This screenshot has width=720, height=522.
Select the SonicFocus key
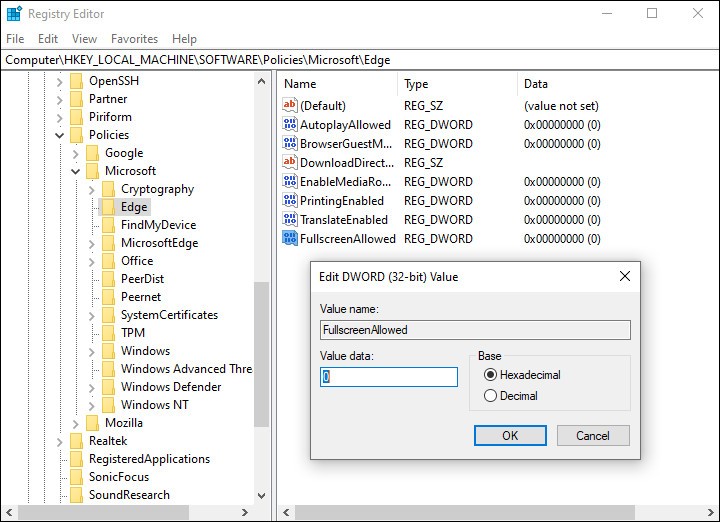click(x=119, y=477)
